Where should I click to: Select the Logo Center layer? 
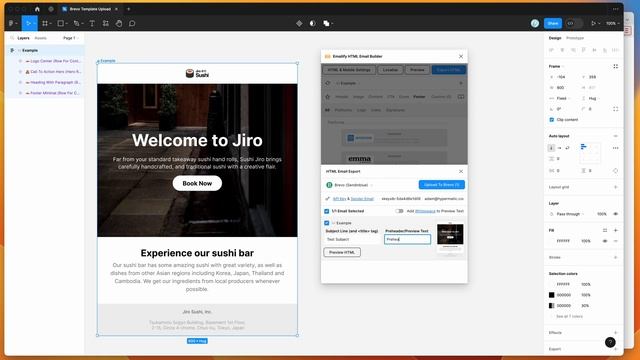53,61
